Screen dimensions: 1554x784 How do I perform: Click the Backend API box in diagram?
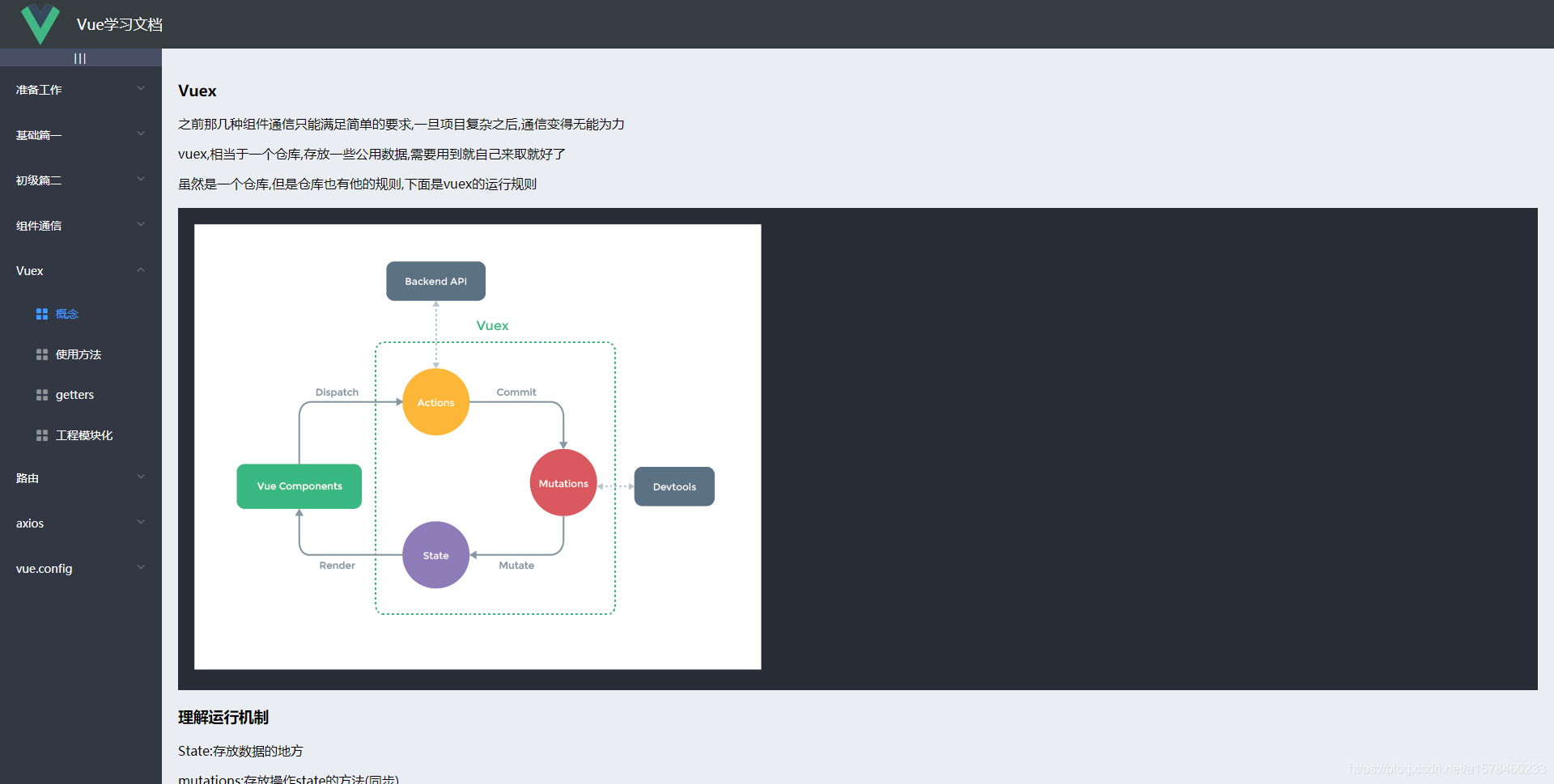[x=435, y=281]
